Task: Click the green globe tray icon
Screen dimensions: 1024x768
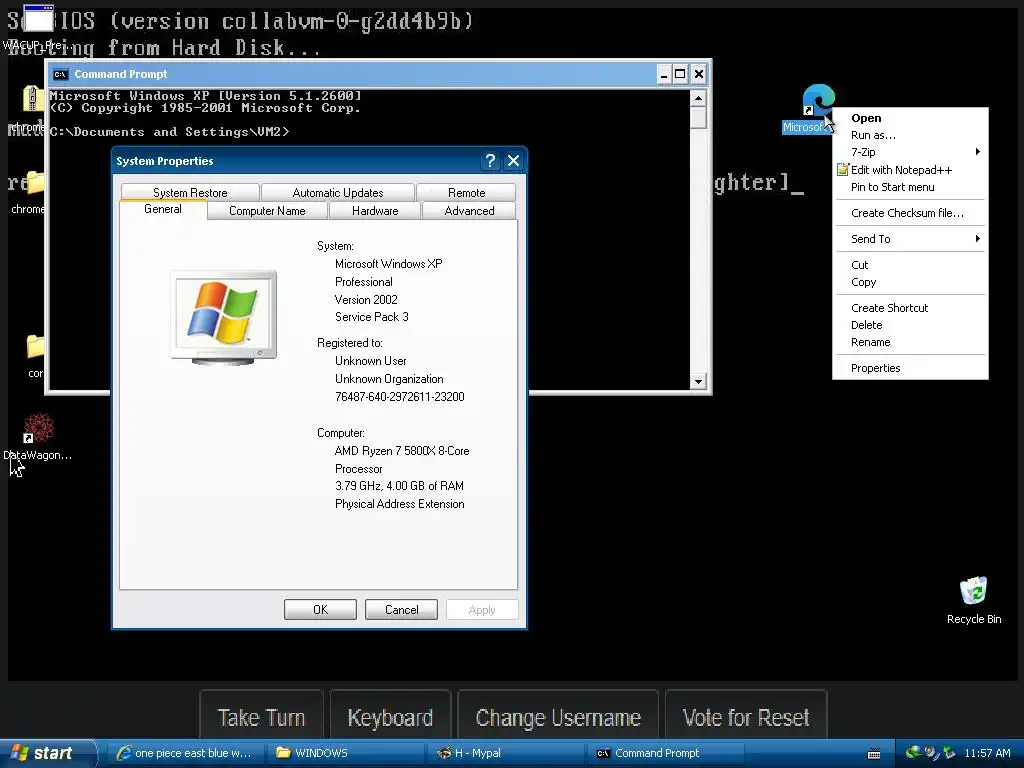Action: tap(912, 752)
